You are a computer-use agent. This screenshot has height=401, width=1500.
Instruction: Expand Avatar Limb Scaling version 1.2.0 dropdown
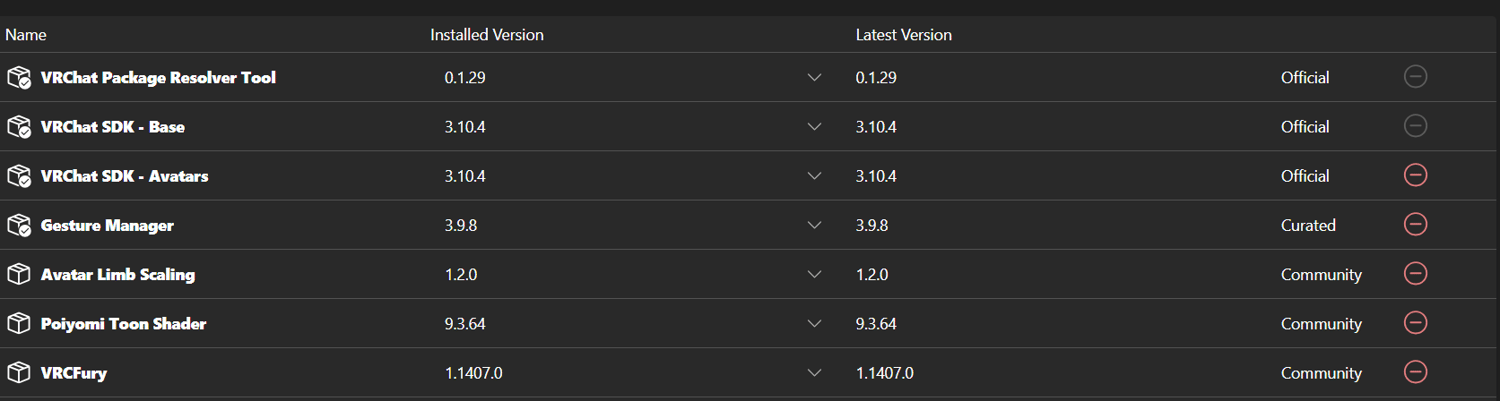(x=814, y=274)
